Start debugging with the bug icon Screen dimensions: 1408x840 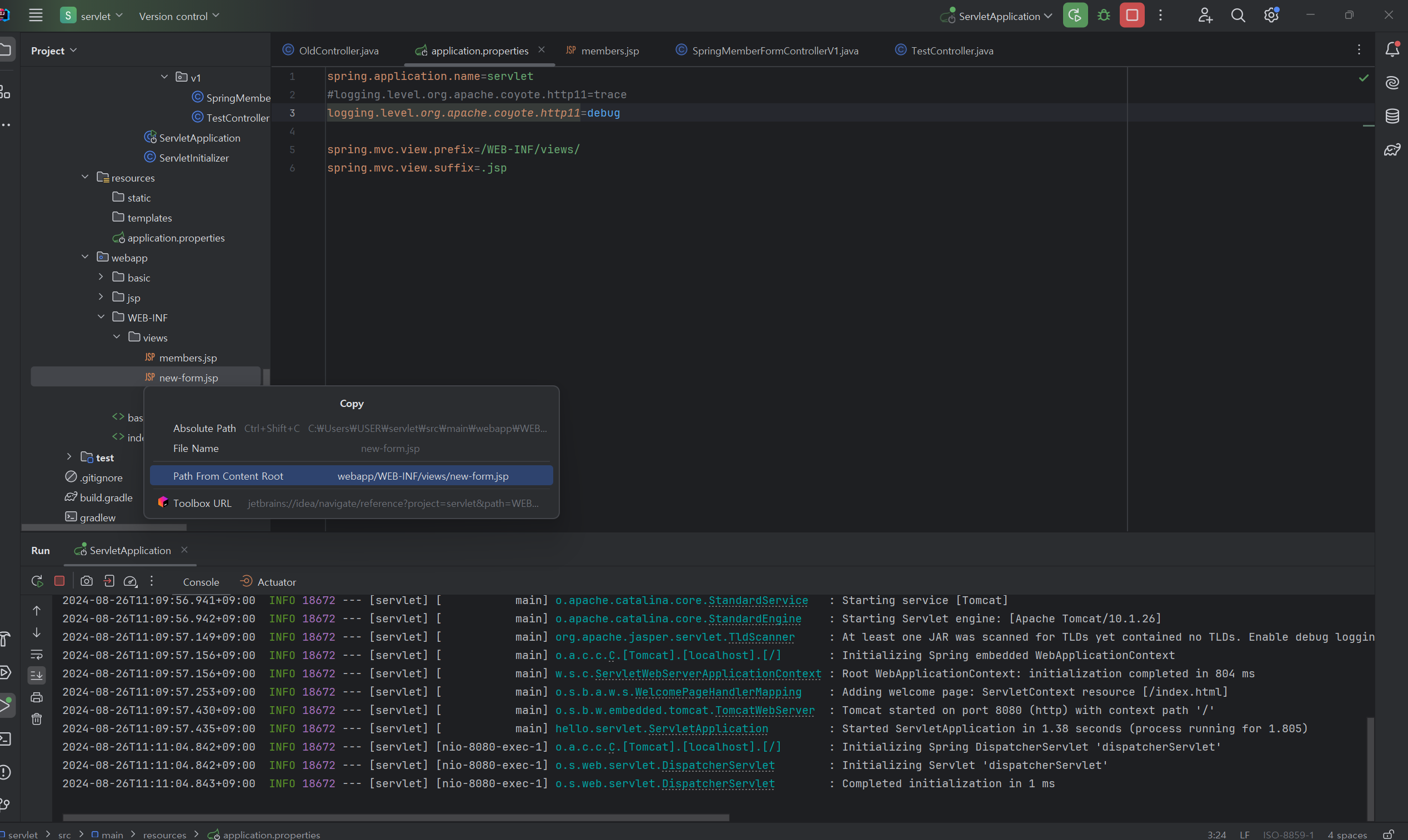pos(1104,16)
